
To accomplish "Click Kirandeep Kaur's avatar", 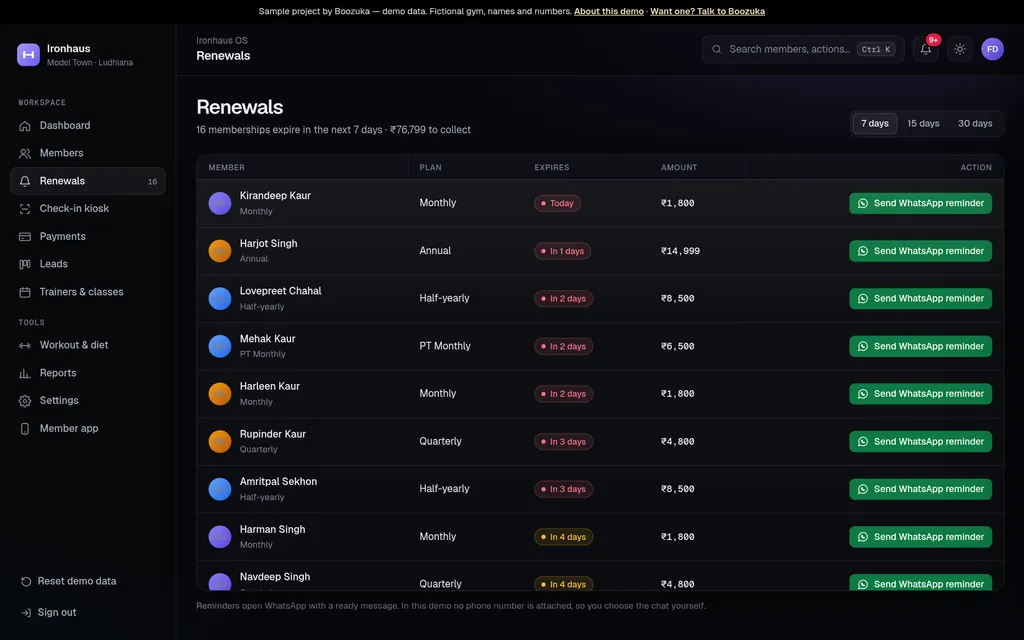I will [219, 203].
